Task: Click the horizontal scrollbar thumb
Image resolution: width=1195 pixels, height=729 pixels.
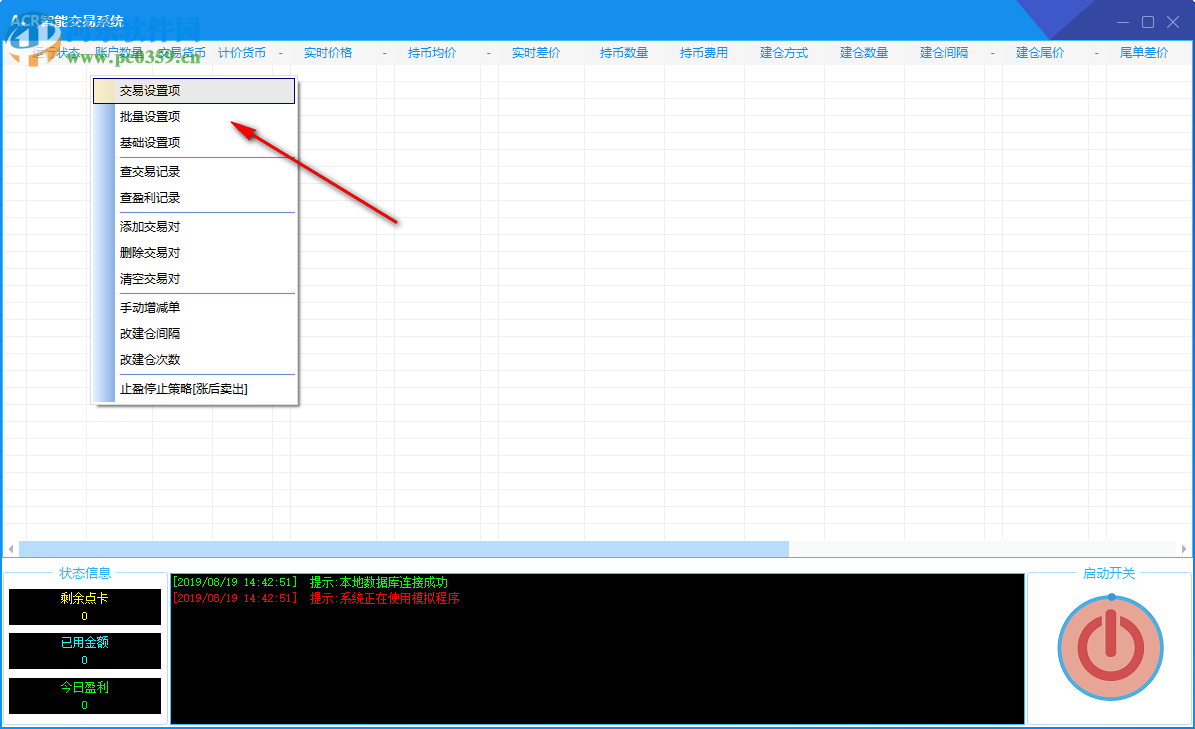Action: 404,548
